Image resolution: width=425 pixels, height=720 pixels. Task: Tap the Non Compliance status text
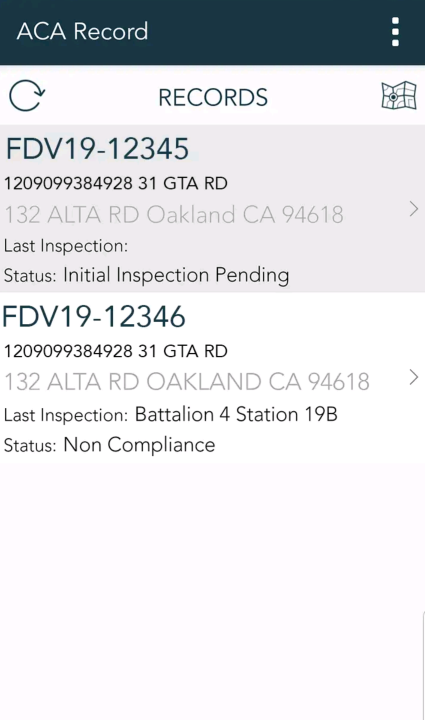[x=139, y=445]
